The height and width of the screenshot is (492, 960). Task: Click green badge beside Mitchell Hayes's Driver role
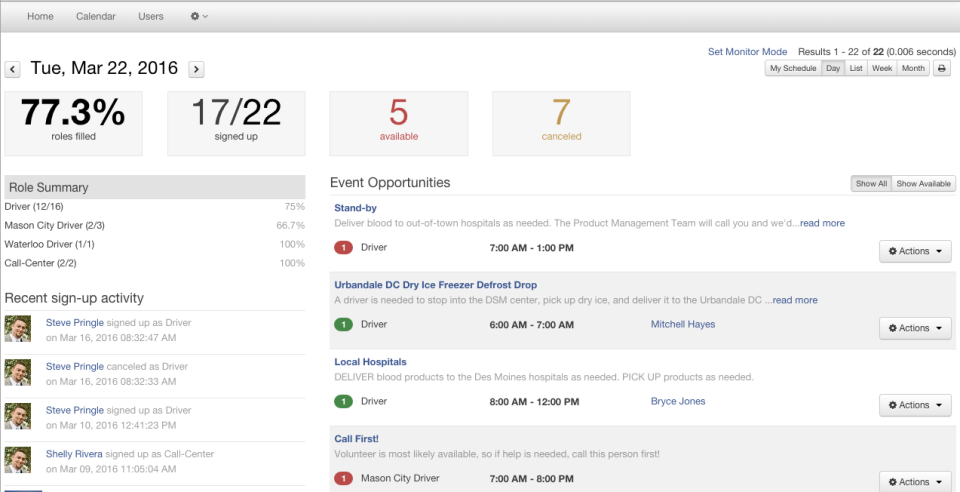pos(343,324)
